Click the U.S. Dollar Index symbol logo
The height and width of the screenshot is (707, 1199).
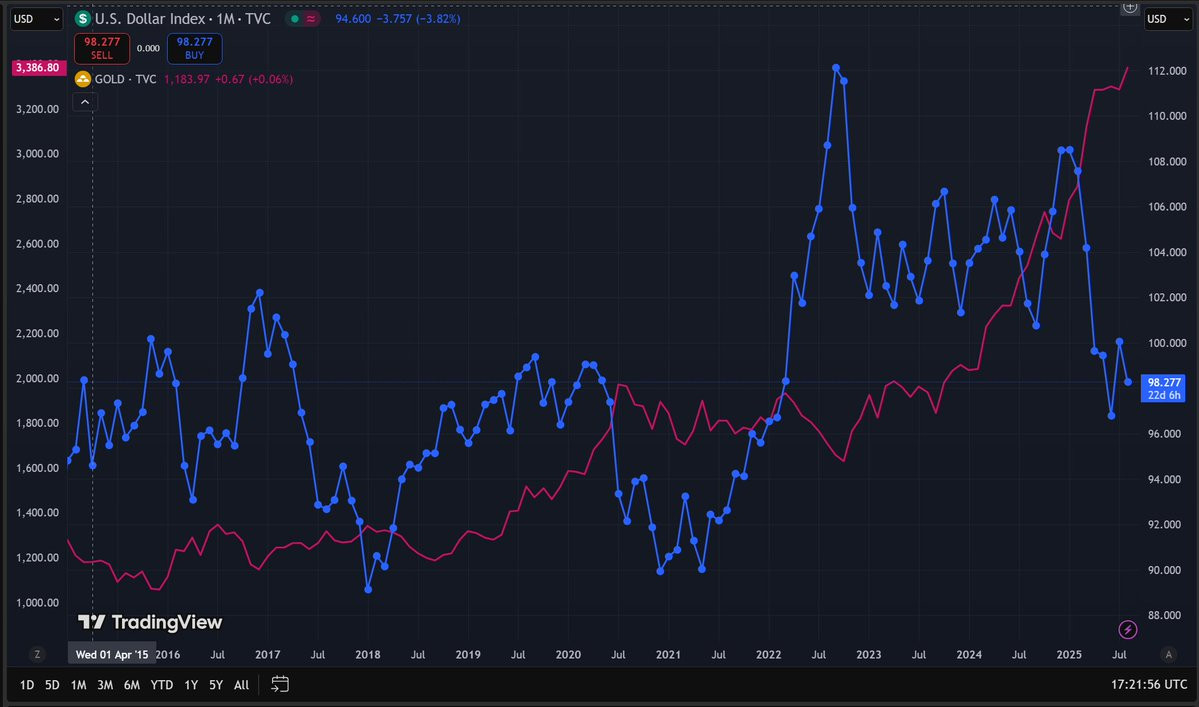[x=83, y=18]
